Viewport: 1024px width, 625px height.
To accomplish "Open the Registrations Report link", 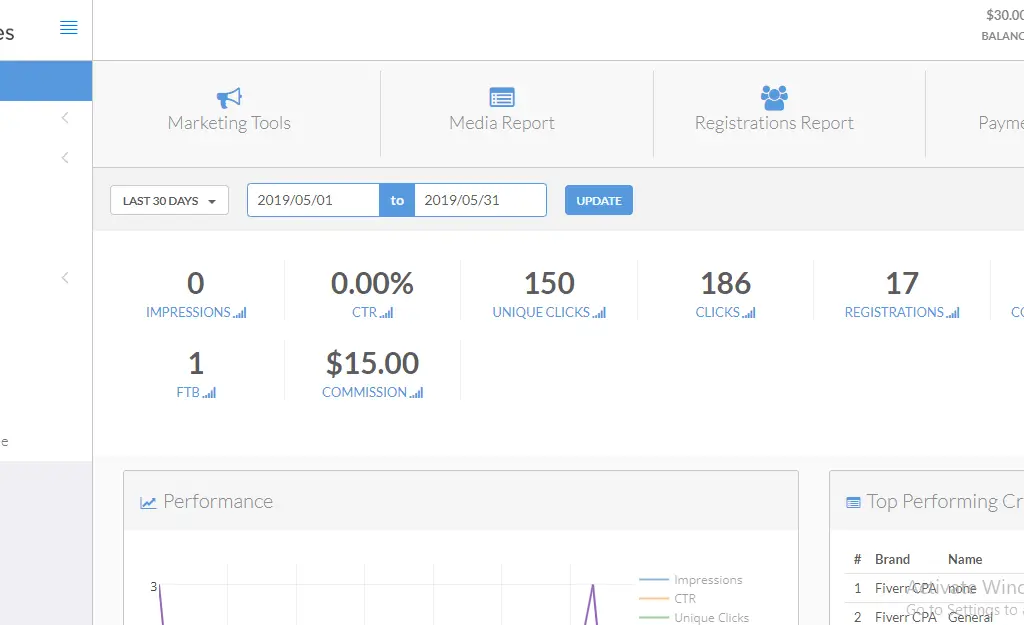I will point(774,123).
